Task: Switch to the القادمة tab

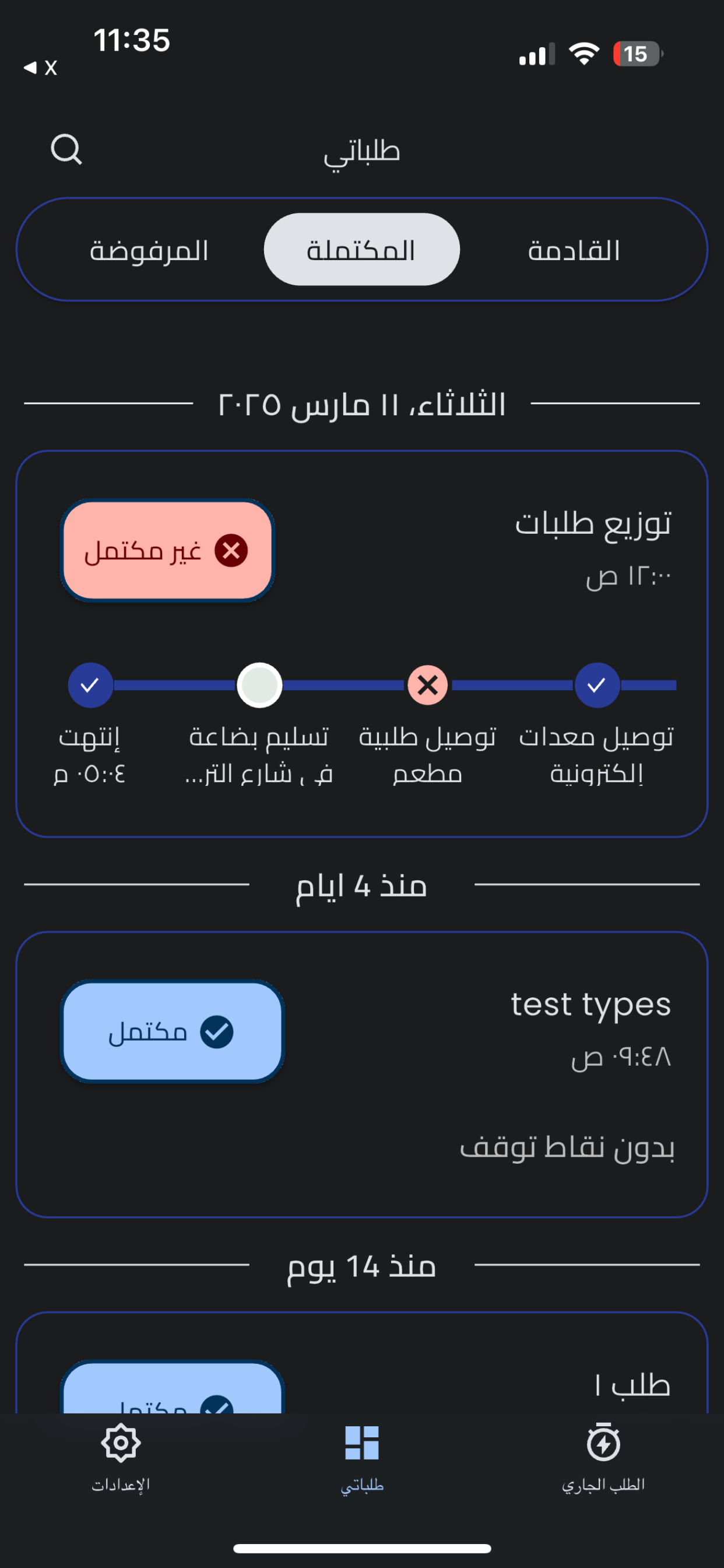Action: tap(574, 250)
